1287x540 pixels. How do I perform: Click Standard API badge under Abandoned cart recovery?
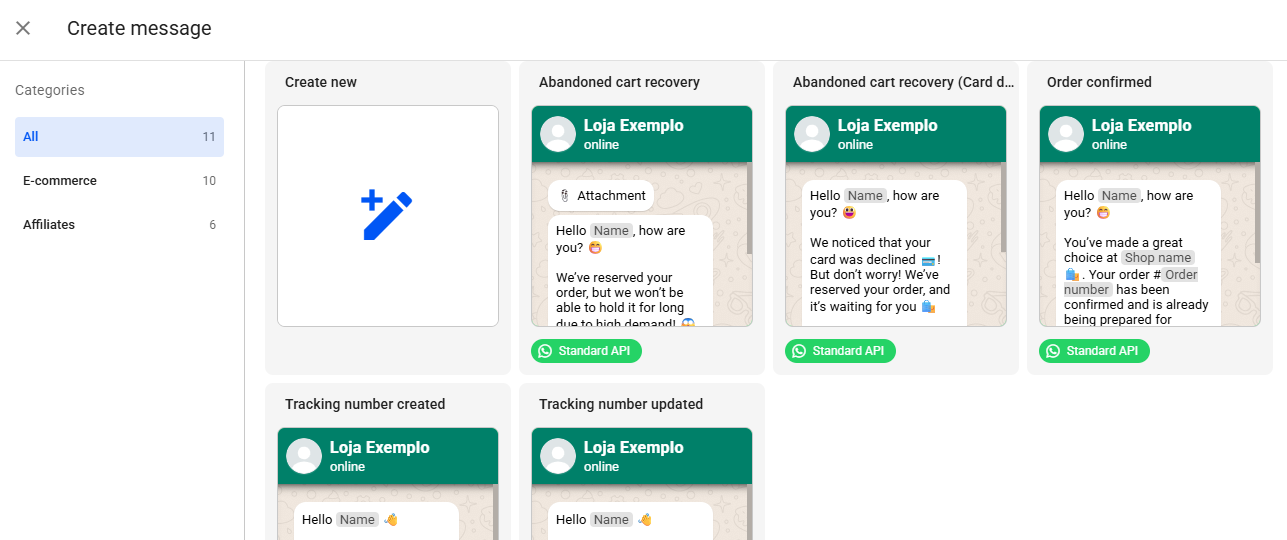click(587, 351)
